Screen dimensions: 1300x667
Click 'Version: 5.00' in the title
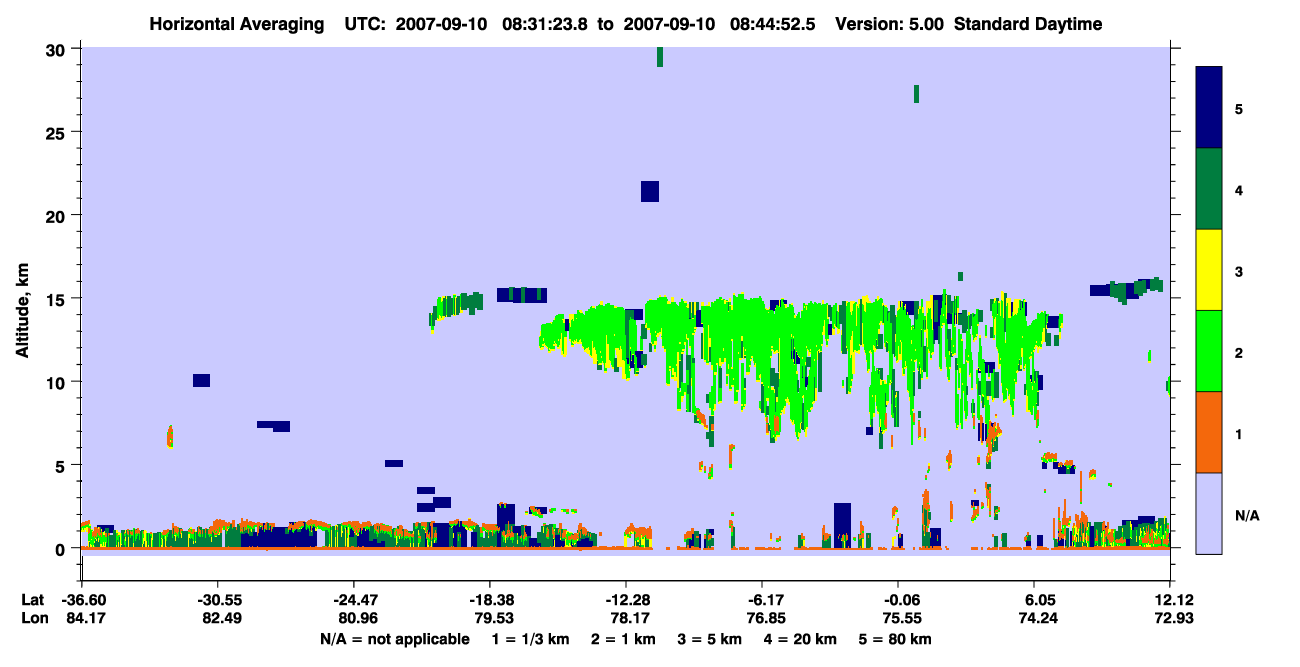pyautogui.click(x=891, y=24)
